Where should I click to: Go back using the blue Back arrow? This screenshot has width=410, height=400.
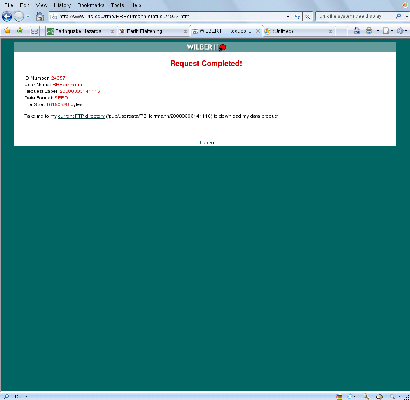point(7,16)
